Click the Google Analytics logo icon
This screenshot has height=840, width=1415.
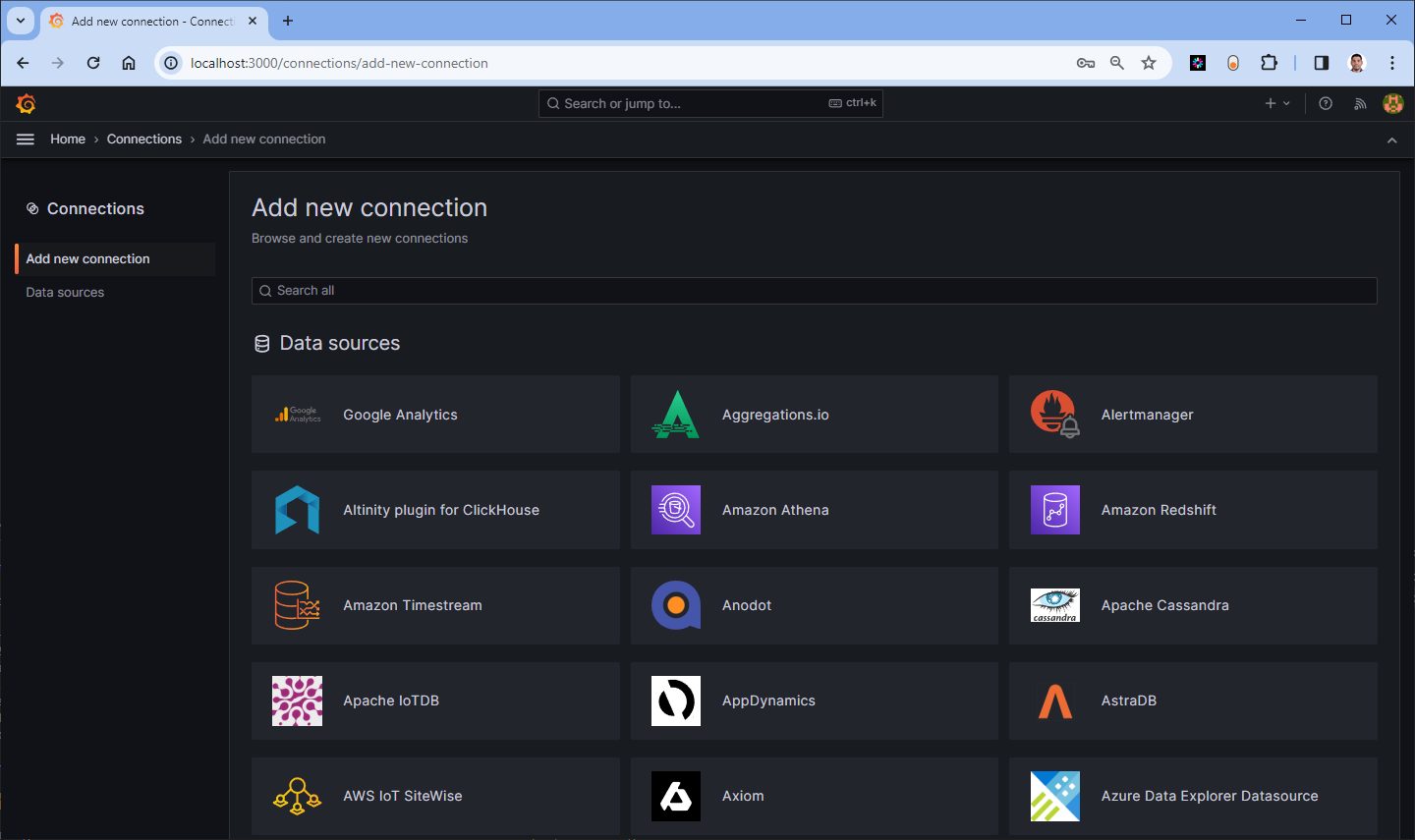coord(298,415)
